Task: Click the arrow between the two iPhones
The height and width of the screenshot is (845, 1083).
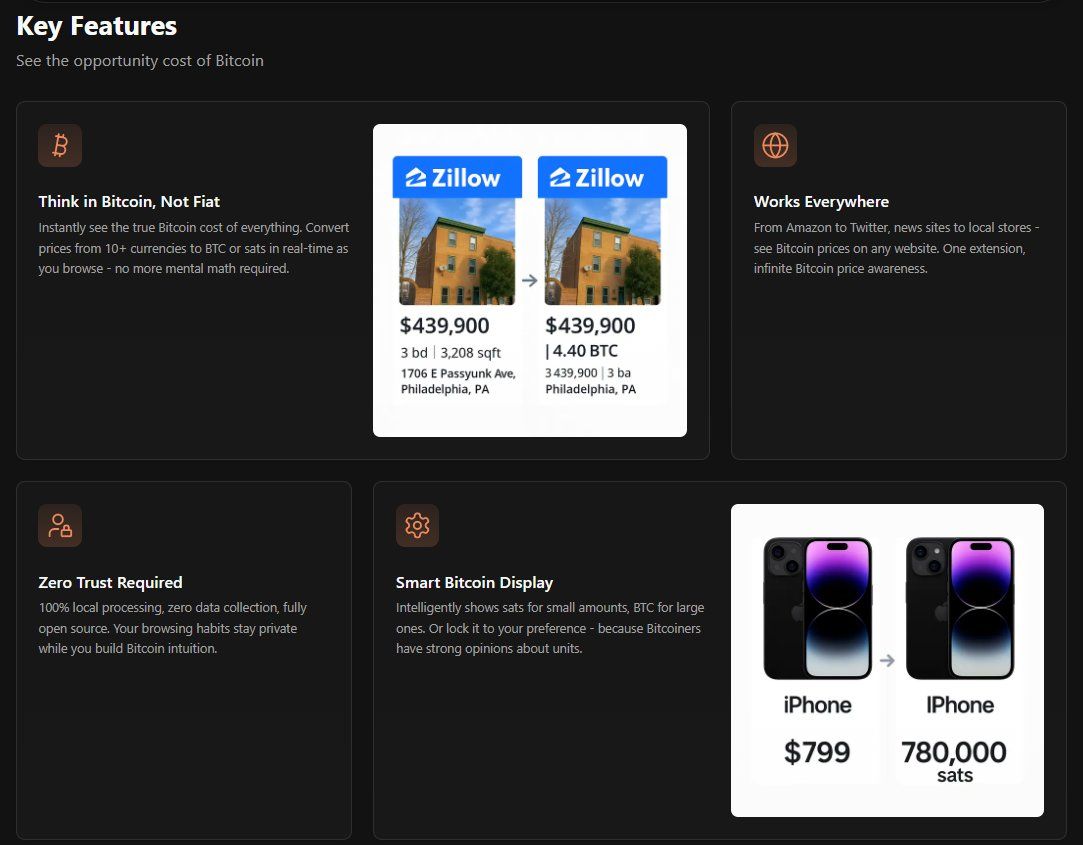Action: pos(887,660)
